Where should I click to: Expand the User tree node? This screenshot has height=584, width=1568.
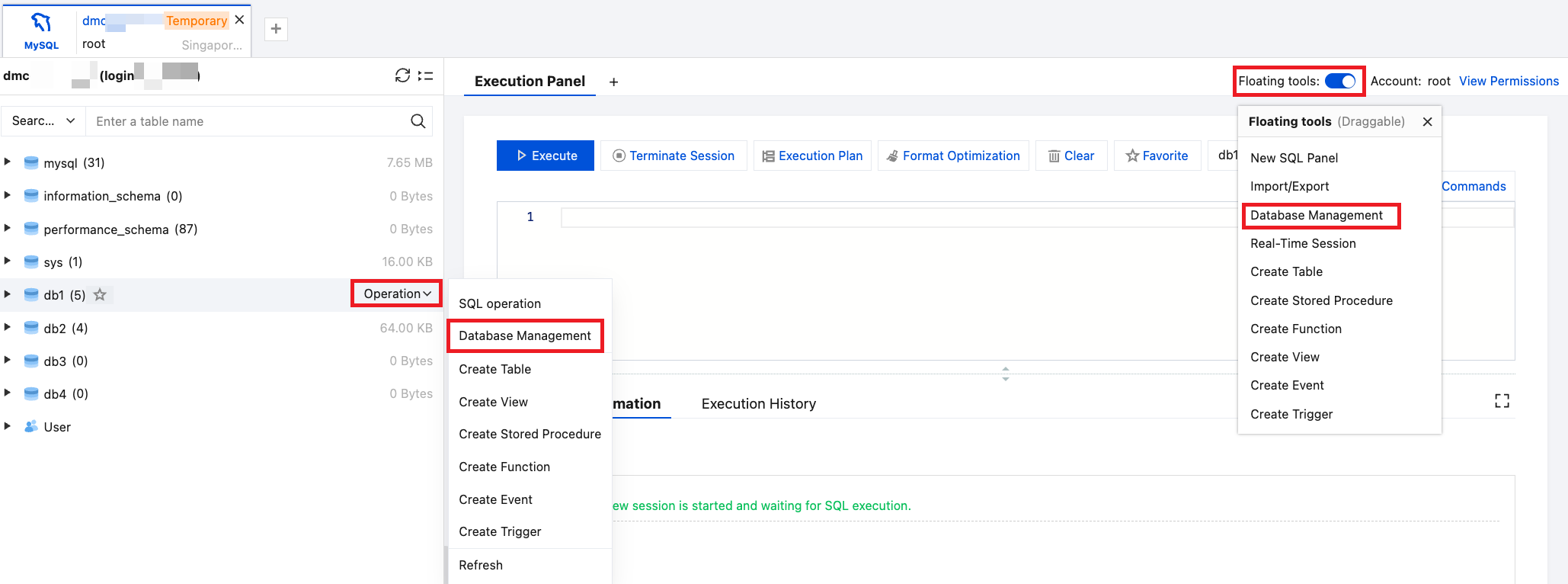click(8, 427)
